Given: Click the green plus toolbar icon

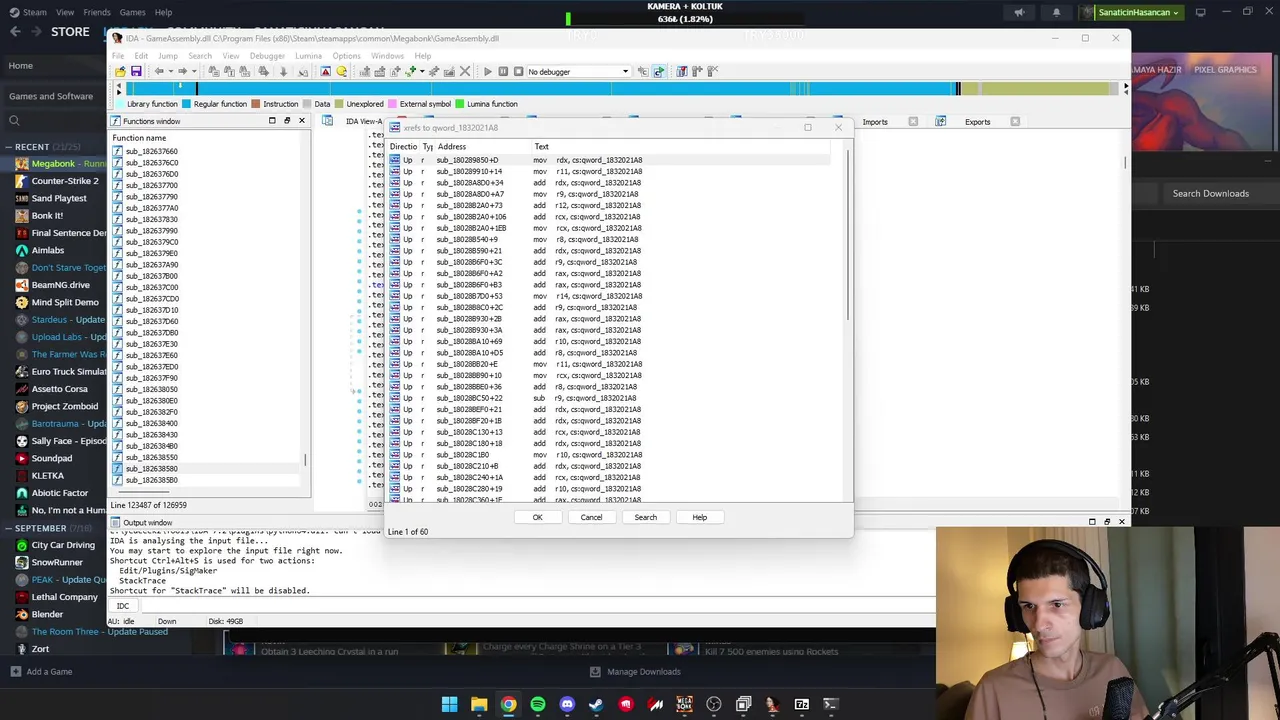Looking at the screenshot, I should pos(410,71).
